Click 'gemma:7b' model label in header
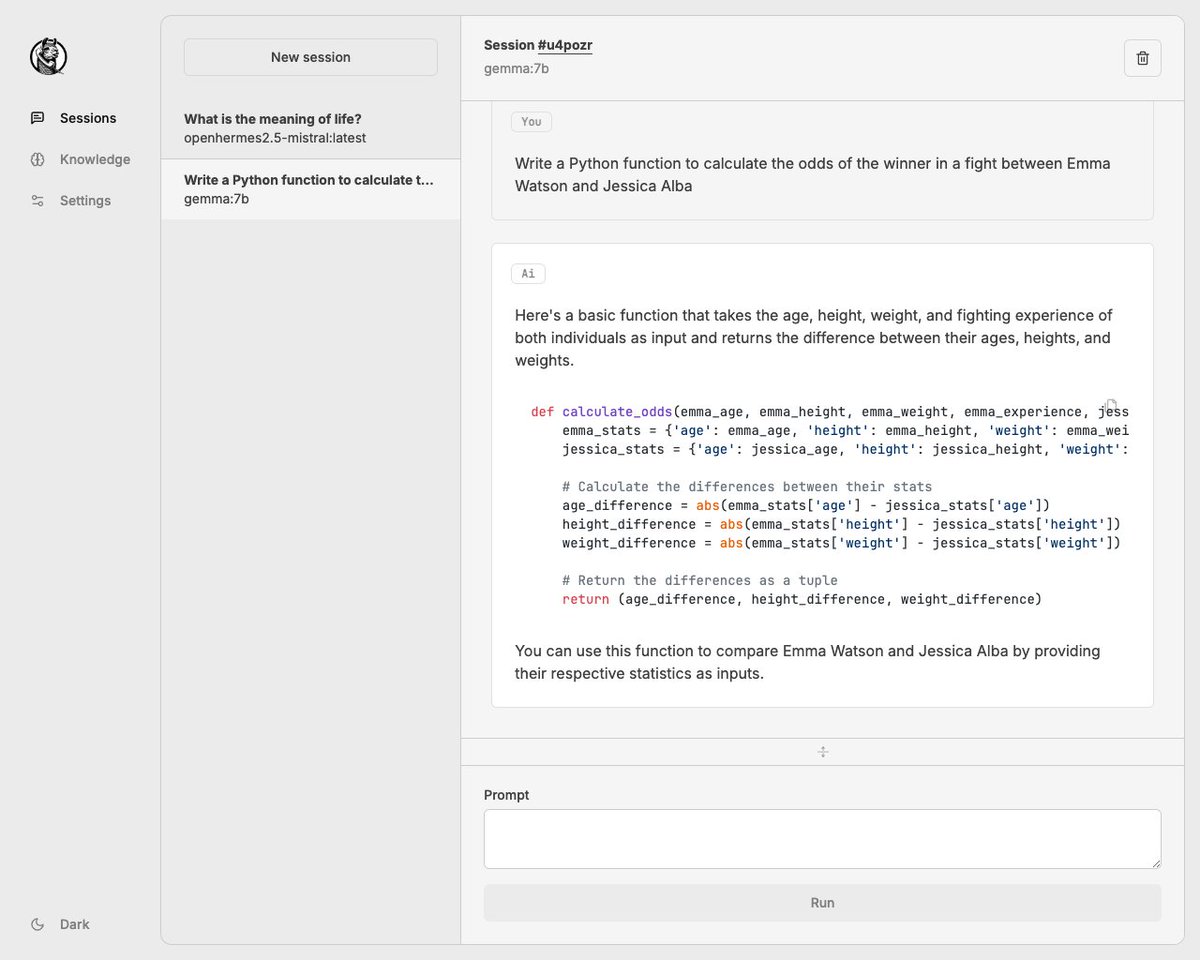Screen dimensions: 1200x960 516,68
